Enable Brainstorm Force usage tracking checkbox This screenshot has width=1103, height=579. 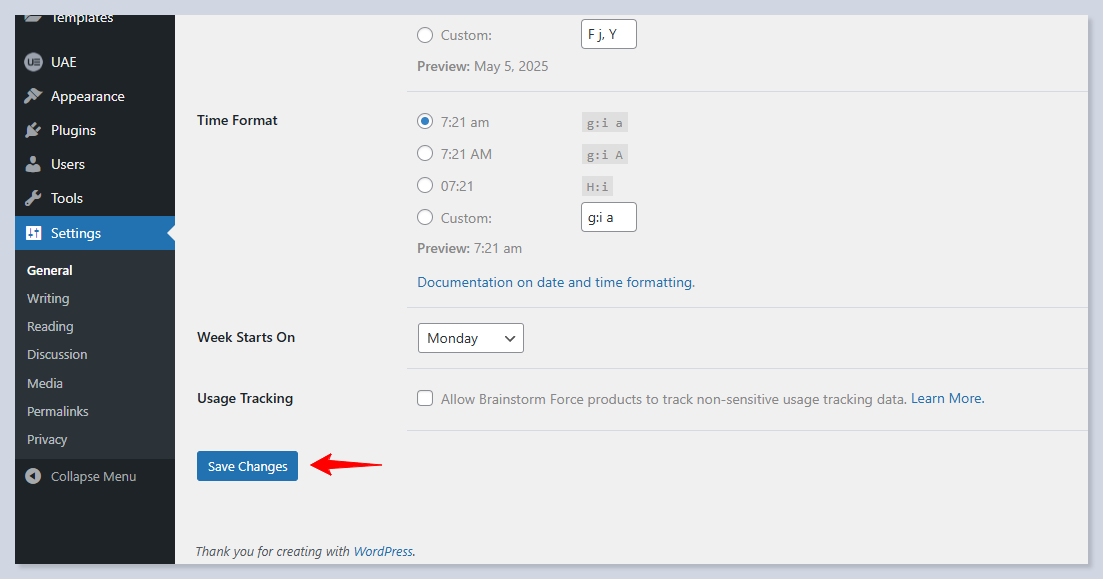pyautogui.click(x=425, y=398)
